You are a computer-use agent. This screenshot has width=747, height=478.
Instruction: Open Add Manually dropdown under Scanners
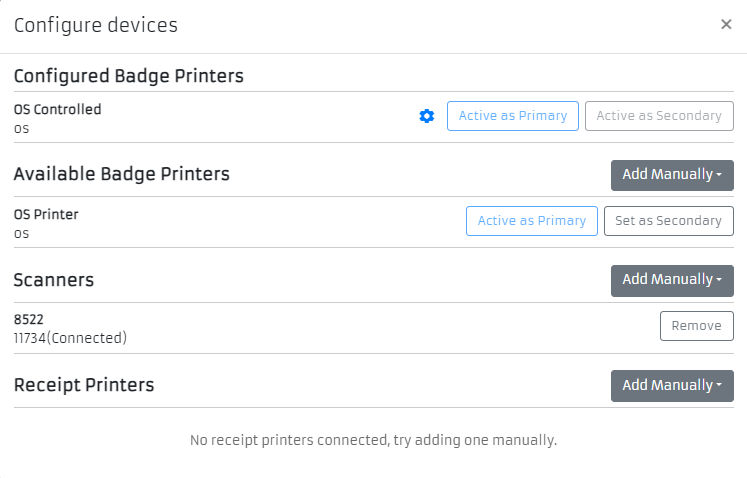point(672,280)
